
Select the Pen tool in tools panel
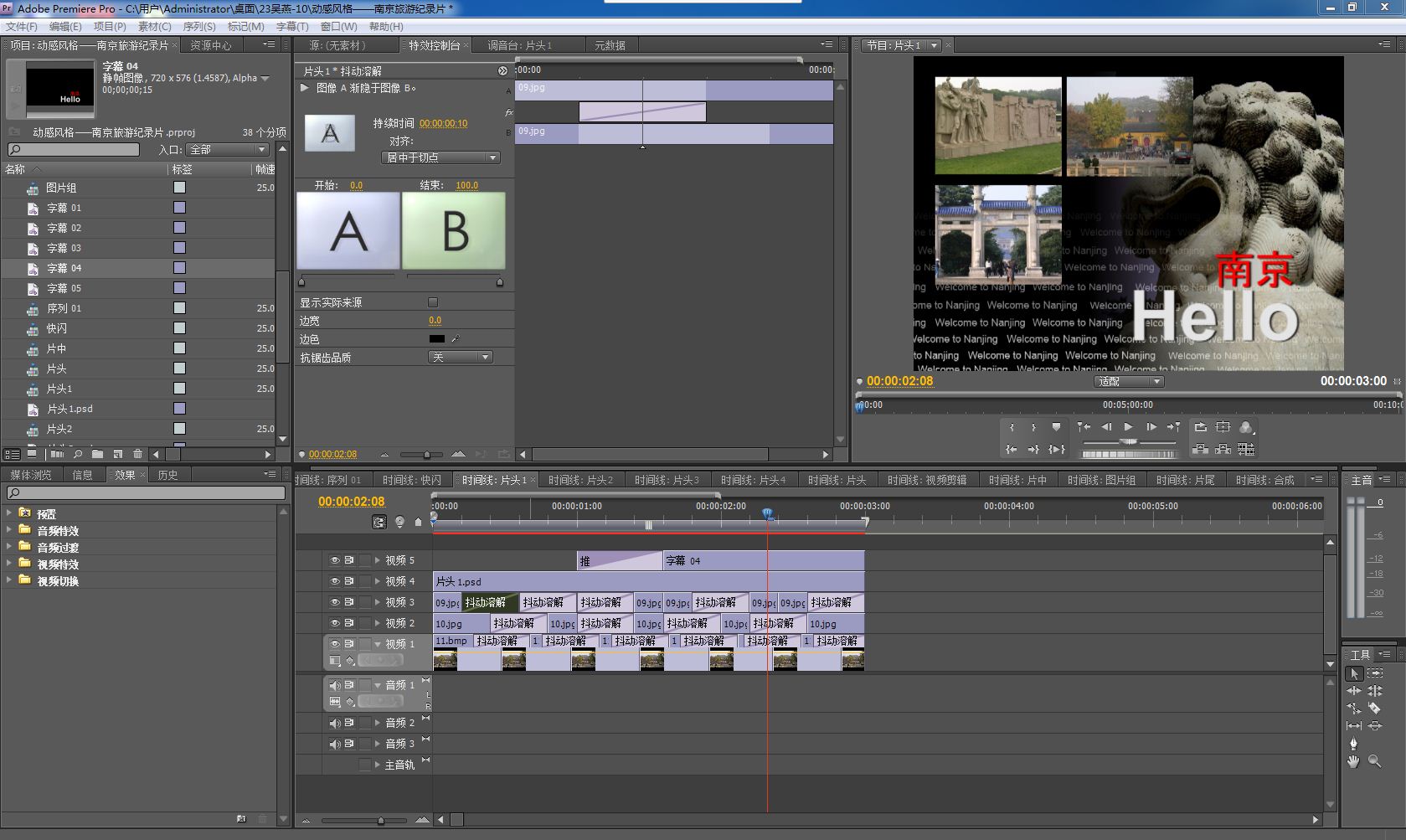coord(1353,744)
